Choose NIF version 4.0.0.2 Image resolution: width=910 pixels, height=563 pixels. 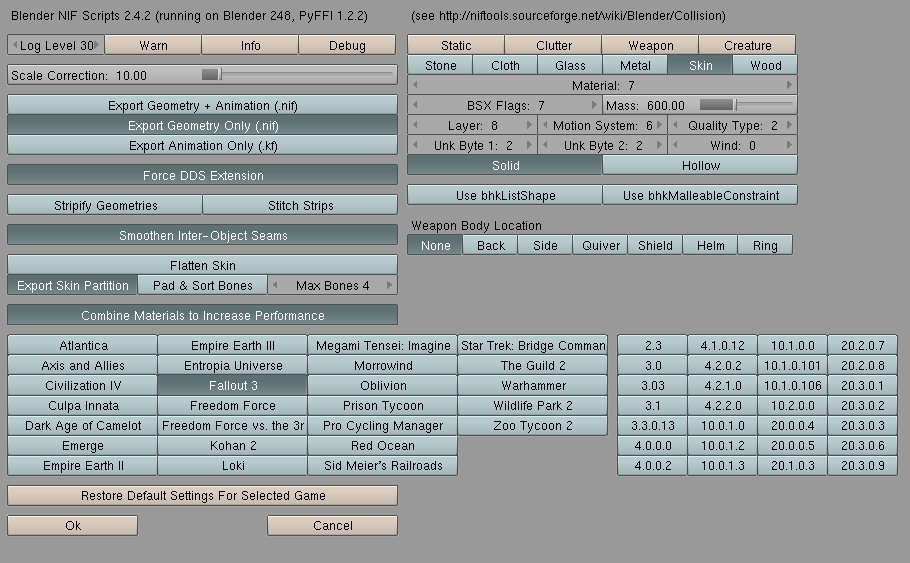[x=652, y=465]
